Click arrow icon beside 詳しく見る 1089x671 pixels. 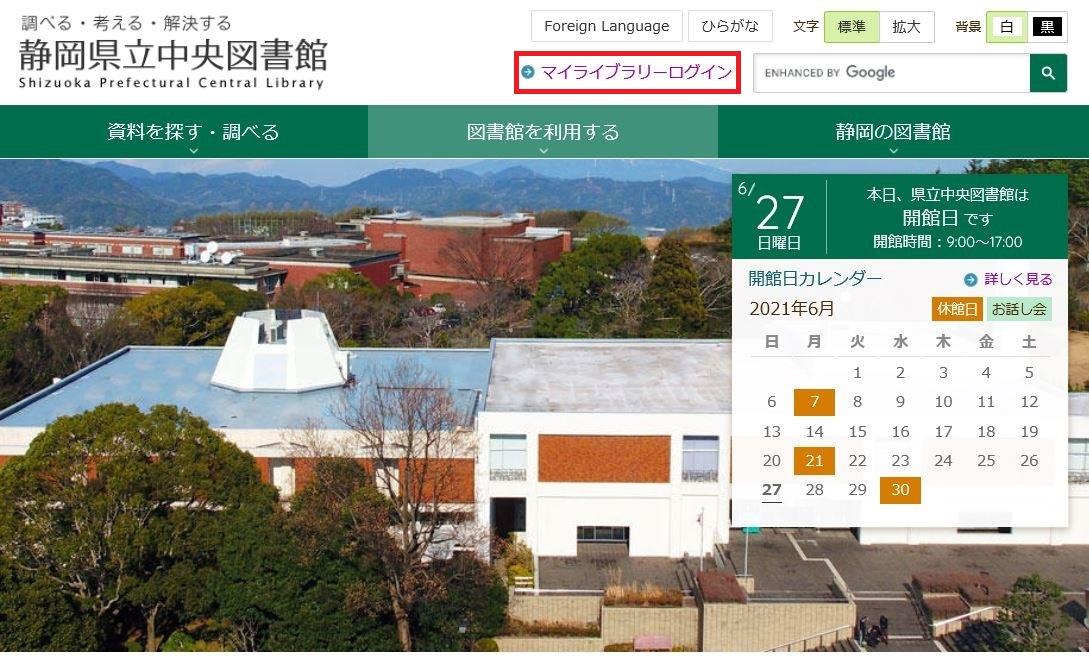(970, 279)
